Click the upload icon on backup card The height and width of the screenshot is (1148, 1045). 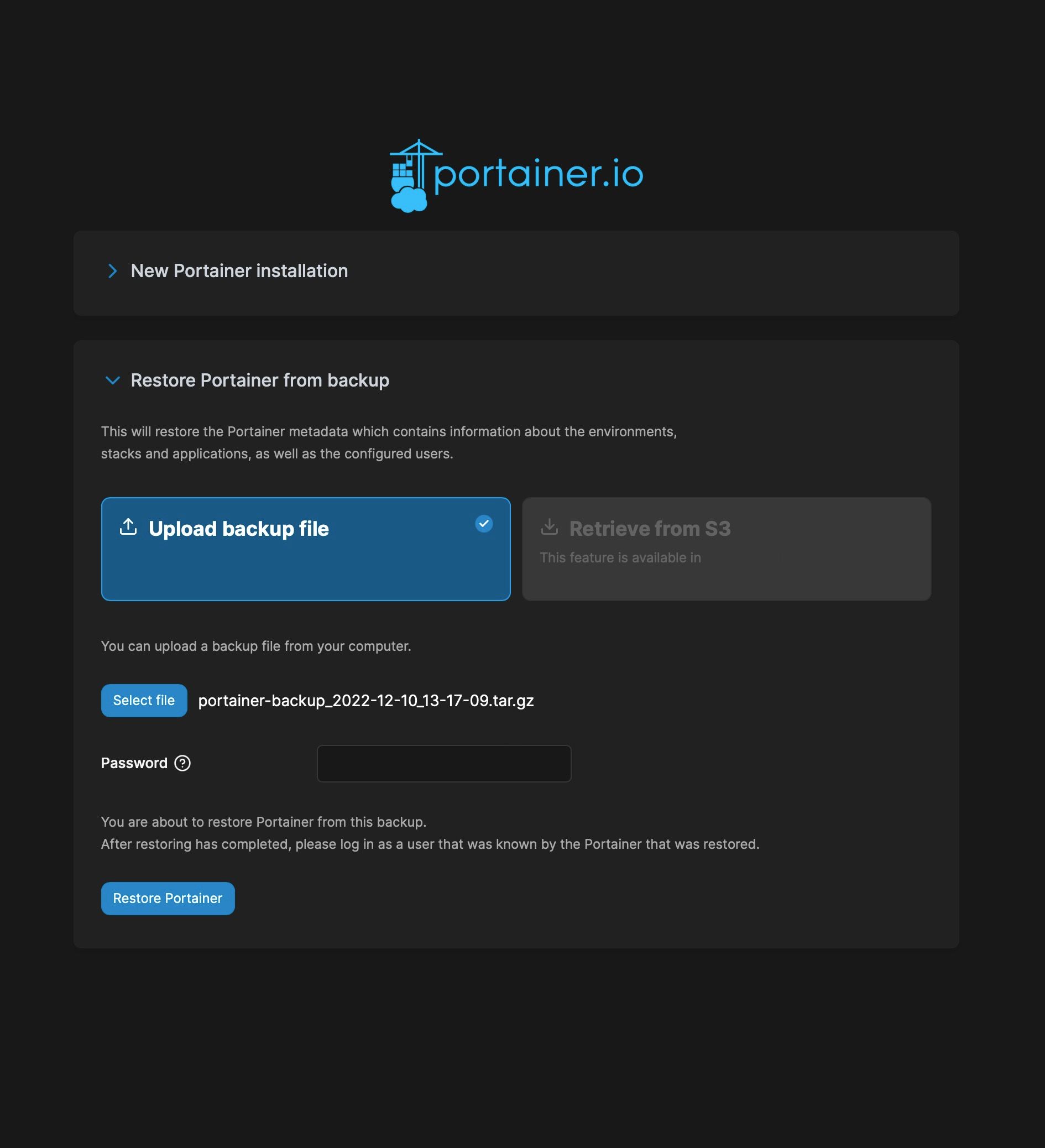point(128,528)
